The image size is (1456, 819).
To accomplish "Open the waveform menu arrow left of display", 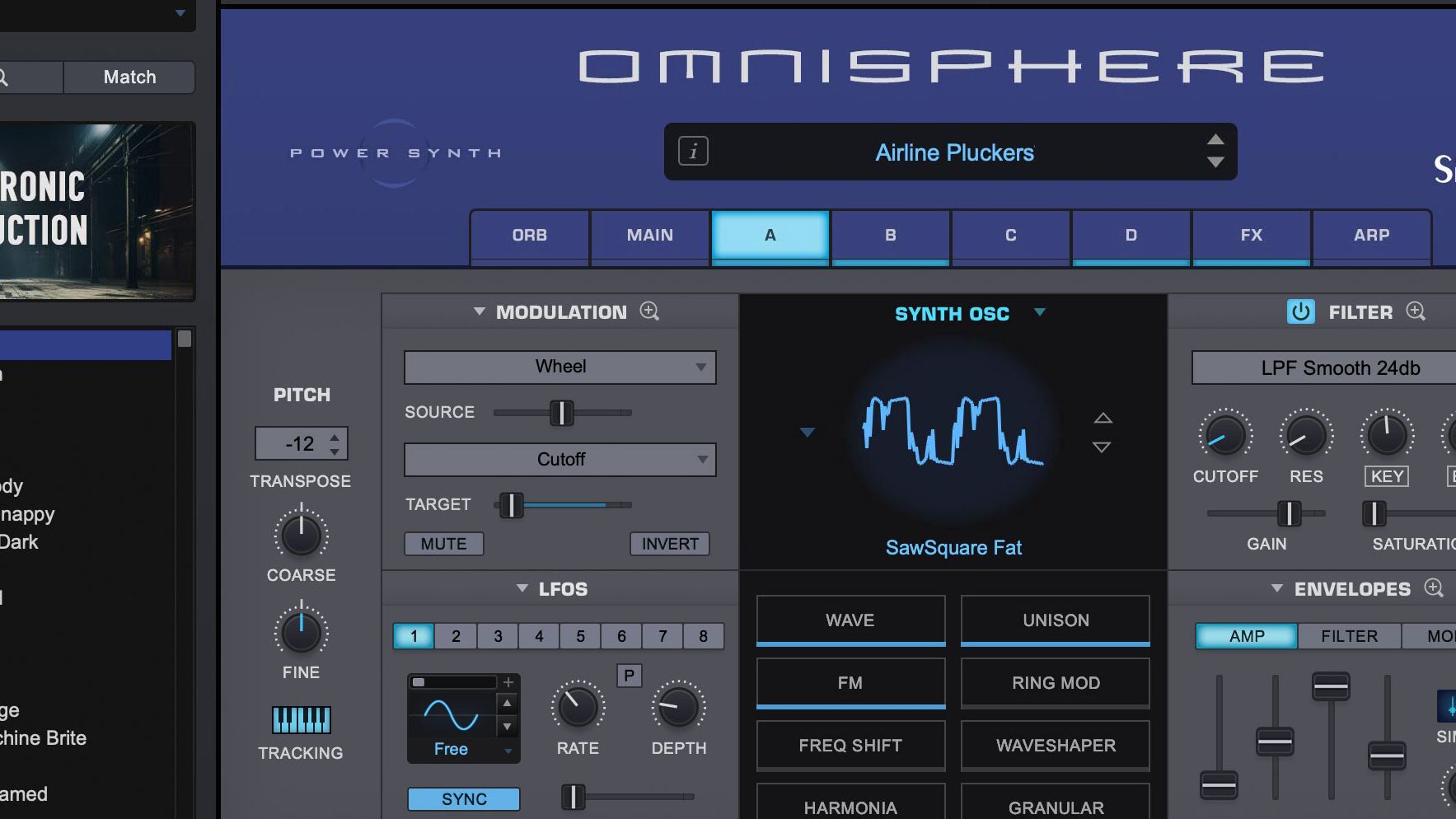I will click(808, 432).
